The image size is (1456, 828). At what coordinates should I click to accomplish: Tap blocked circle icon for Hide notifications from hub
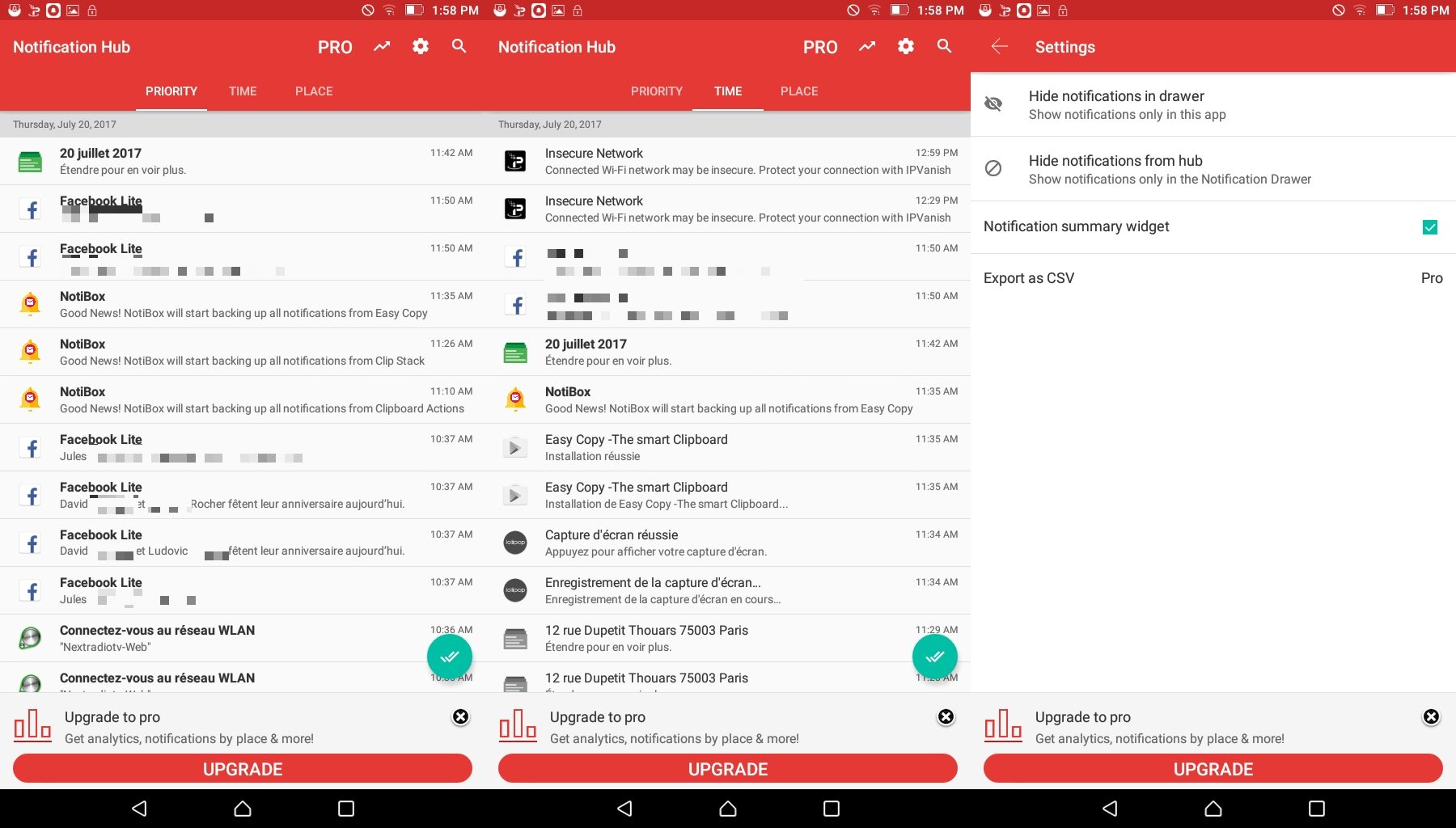[993, 168]
